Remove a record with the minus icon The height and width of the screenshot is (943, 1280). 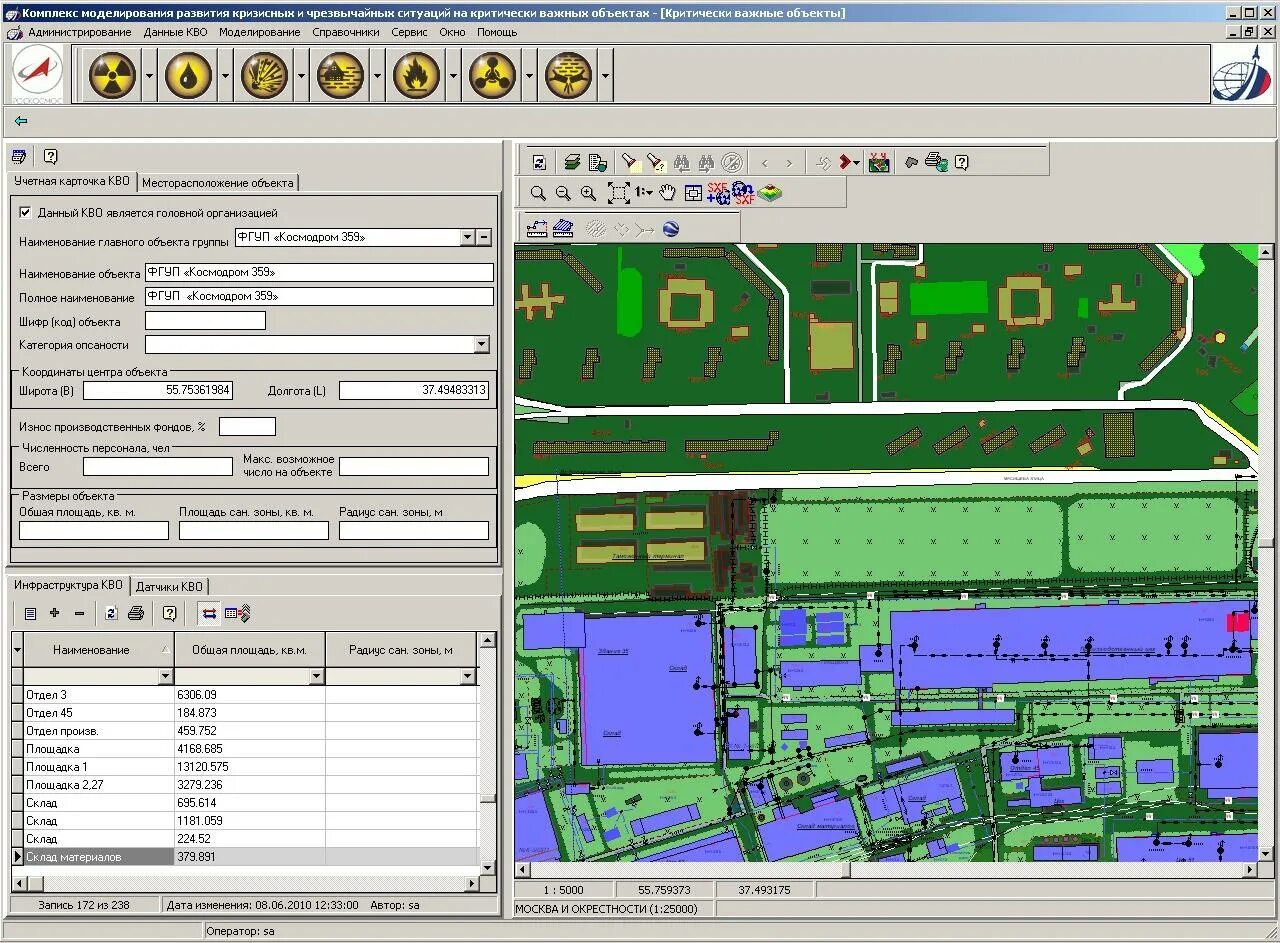pyautogui.click(x=80, y=613)
